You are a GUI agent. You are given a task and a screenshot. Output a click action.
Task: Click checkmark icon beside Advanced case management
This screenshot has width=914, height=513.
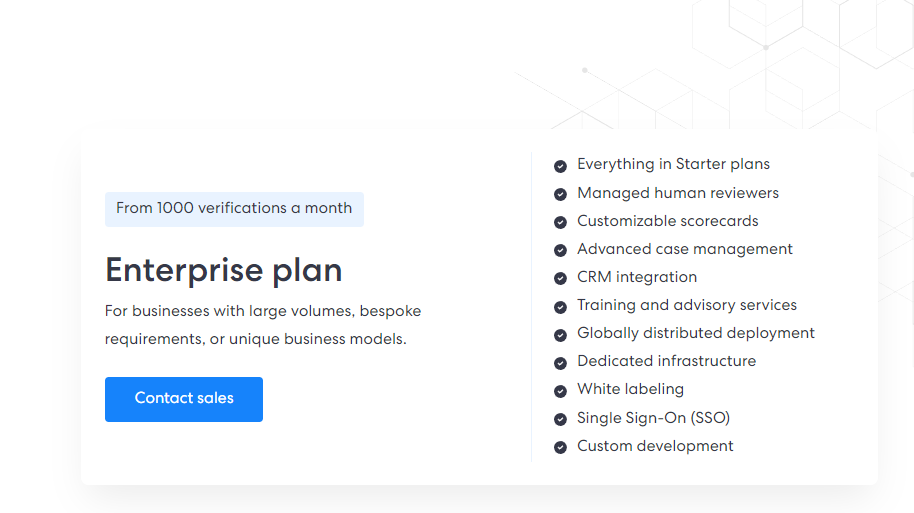(x=560, y=250)
